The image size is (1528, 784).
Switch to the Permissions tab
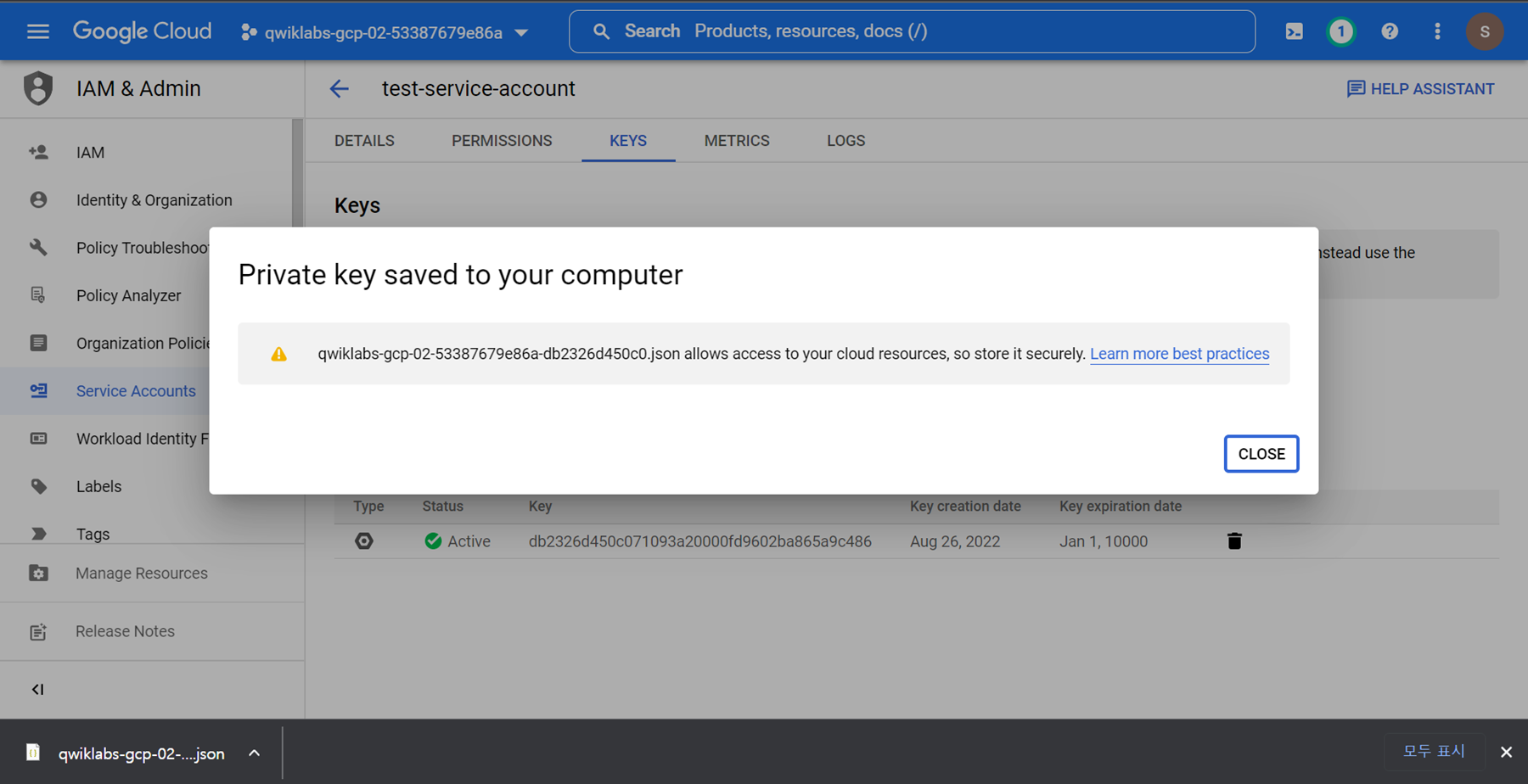(x=502, y=141)
